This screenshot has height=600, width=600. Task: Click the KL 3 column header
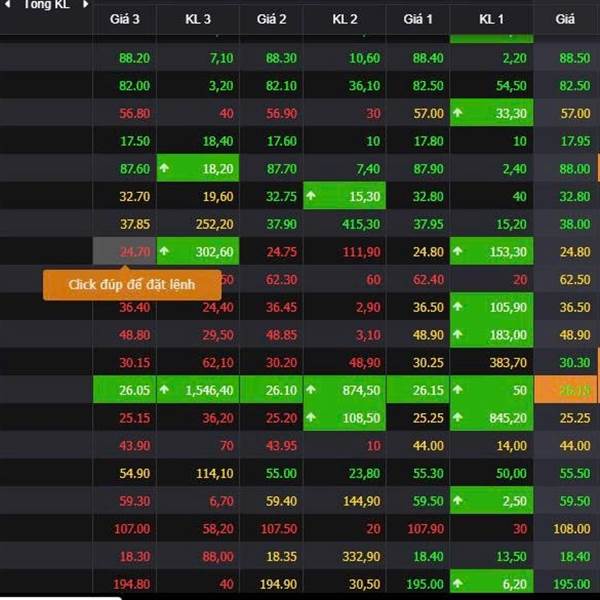click(198, 19)
